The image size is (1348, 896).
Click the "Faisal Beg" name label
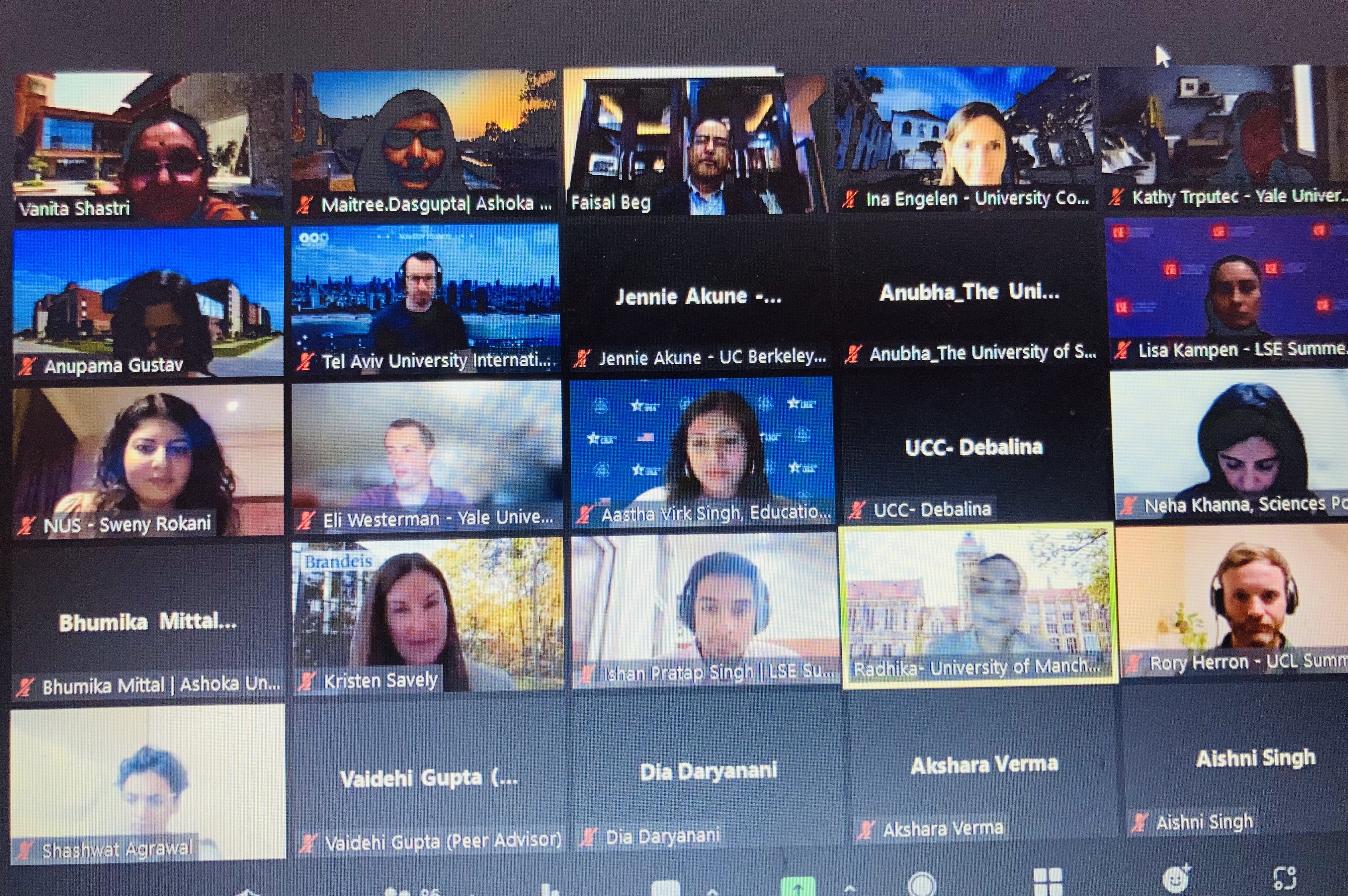[611, 203]
